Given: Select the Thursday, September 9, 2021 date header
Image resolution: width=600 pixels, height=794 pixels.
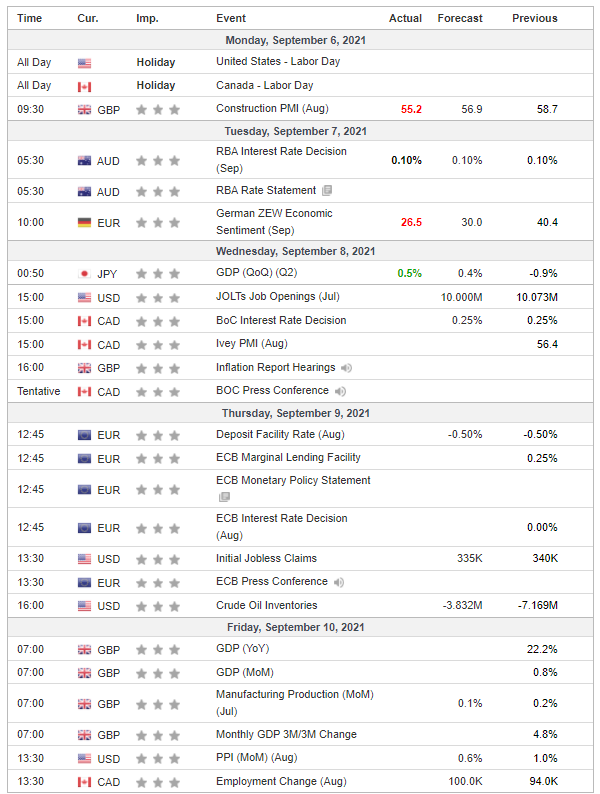Looking at the screenshot, I should click(296, 413).
